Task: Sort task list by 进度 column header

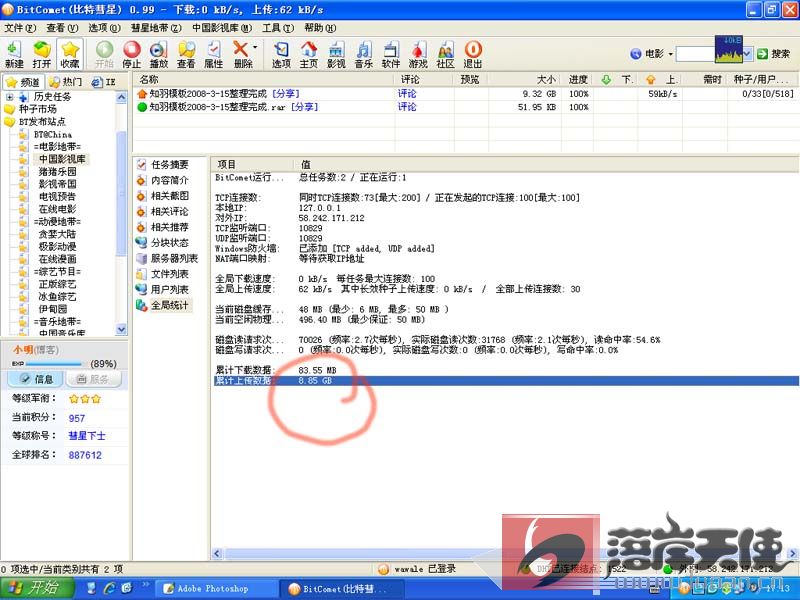Action: 578,80
